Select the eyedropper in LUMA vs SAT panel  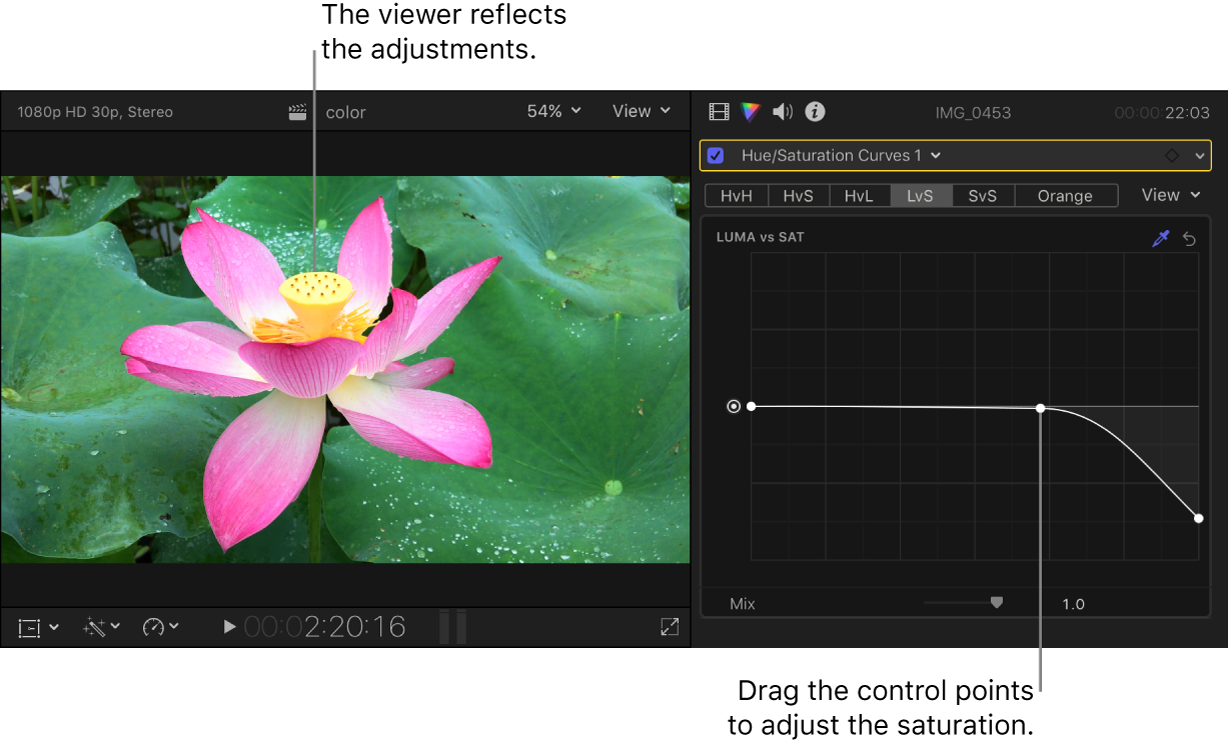(1161, 238)
